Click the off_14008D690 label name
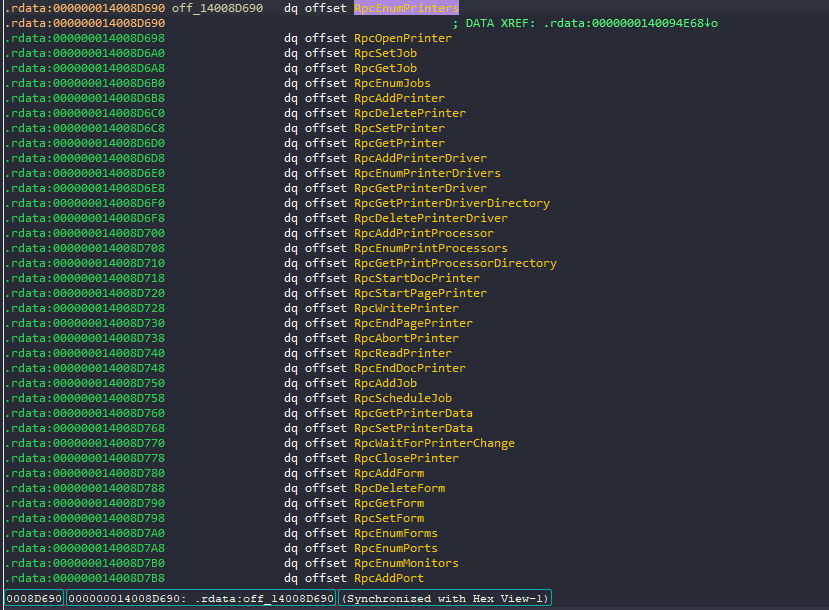The height and width of the screenshot is (610, 829). click(217, 8)
